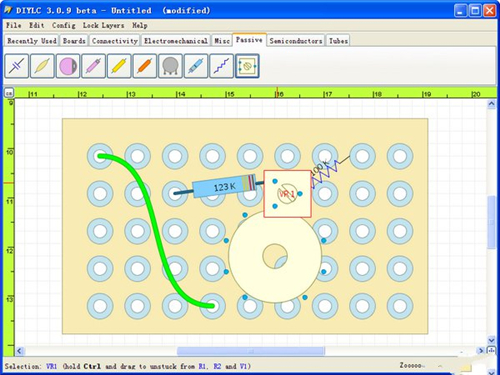Select the gray potentiometer icon
This screenshot has width=500, height=375.
pos(170,66)
